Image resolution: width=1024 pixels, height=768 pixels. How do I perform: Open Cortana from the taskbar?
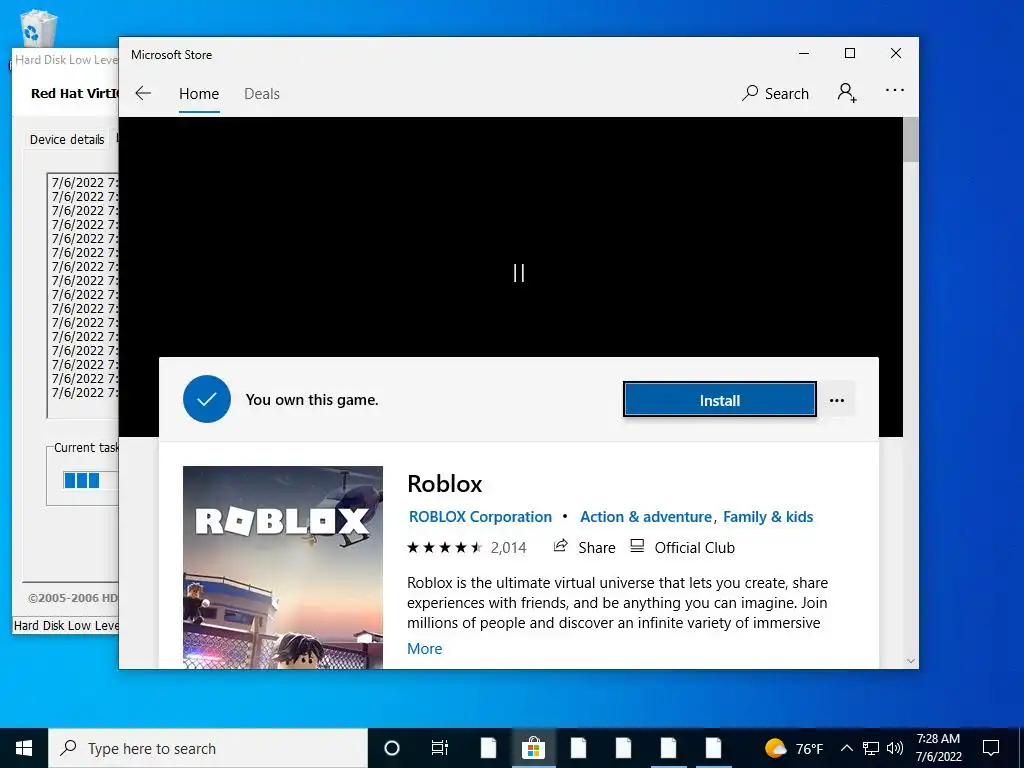pos(392,748)
